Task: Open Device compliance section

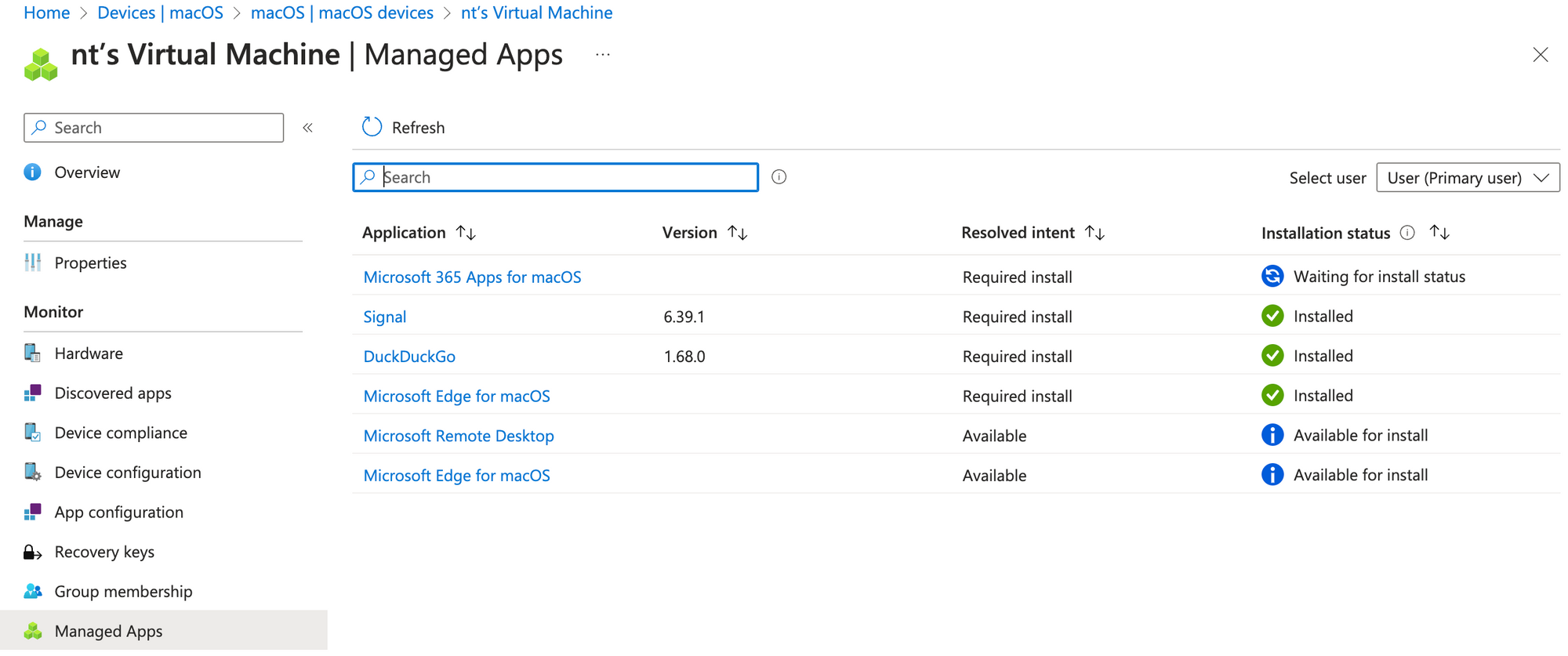Action: [121, 433]
